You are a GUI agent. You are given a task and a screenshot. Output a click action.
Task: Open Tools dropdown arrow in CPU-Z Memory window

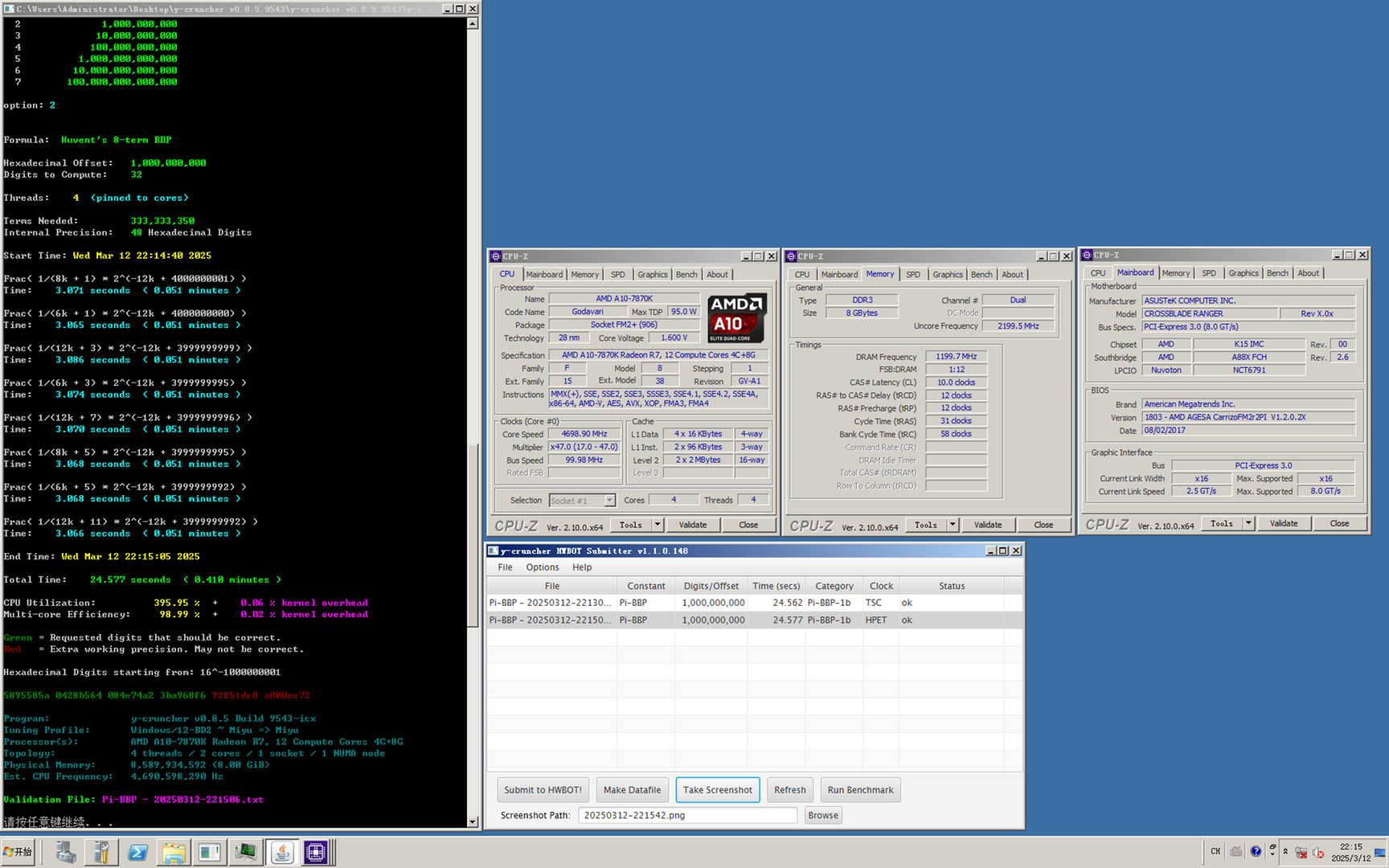click(x=953, y=525)
